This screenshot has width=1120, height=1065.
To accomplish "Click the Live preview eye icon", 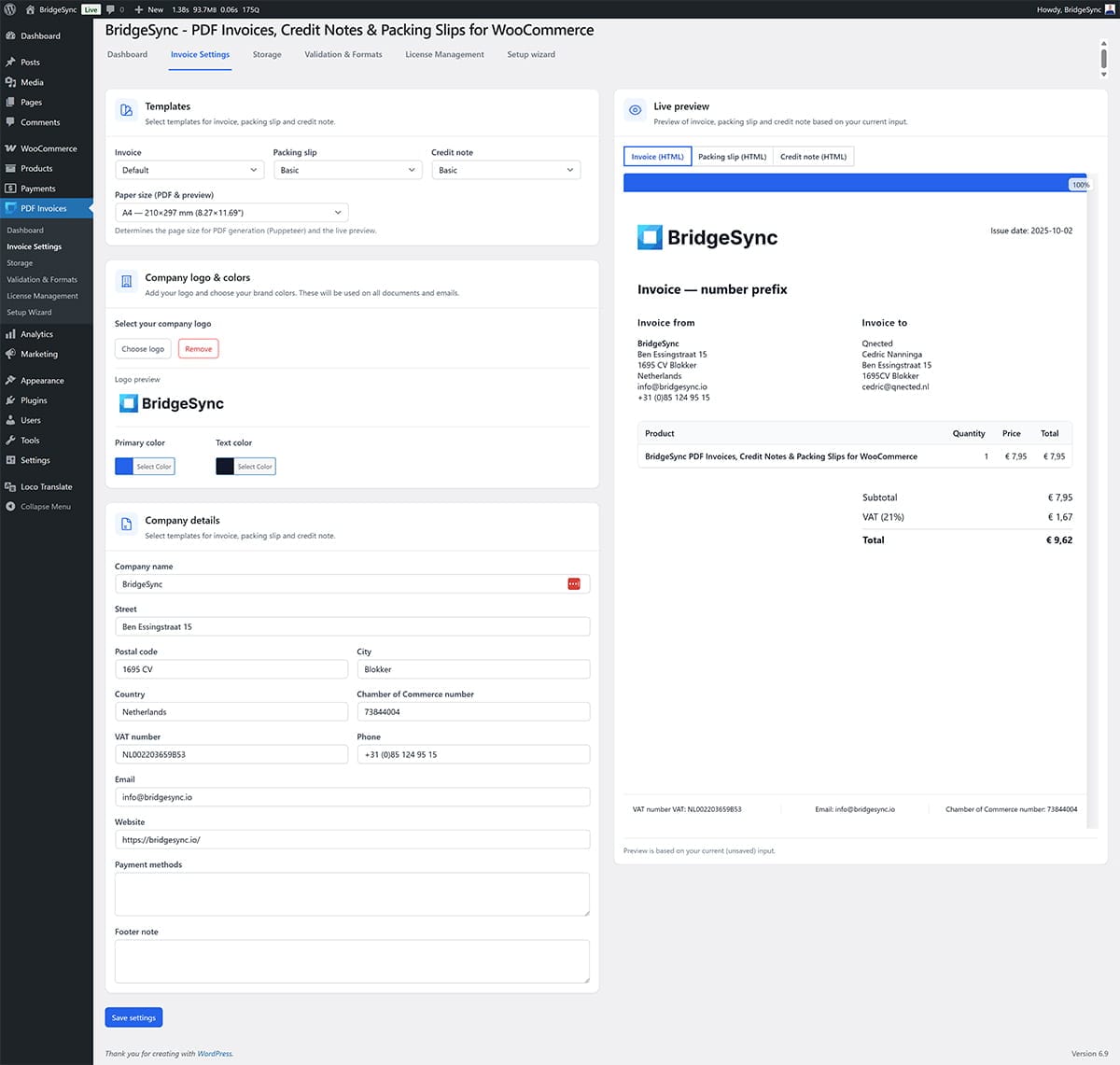I will coord(635,110).
